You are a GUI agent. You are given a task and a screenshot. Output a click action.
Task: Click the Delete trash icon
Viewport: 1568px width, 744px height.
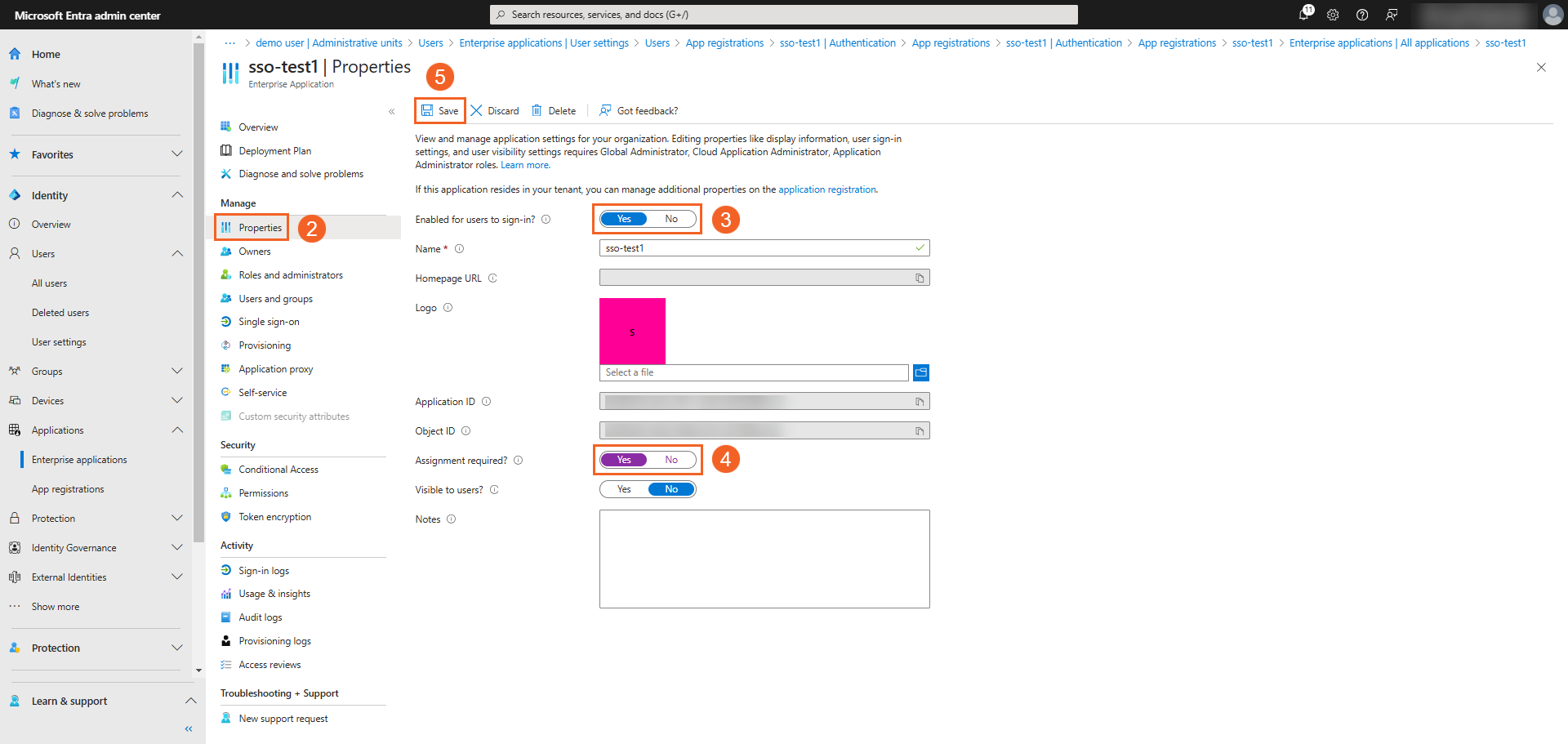click(x=537, y=111)
